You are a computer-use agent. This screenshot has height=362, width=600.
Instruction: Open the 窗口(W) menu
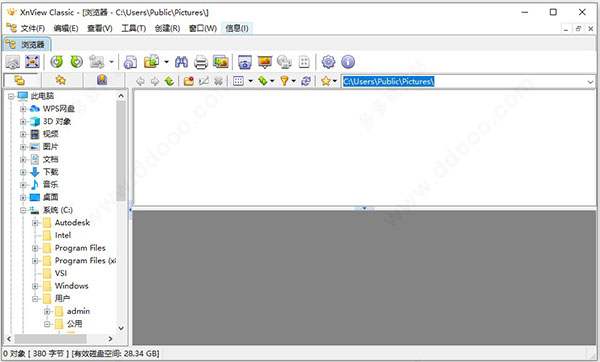click(x=203, y=28)
